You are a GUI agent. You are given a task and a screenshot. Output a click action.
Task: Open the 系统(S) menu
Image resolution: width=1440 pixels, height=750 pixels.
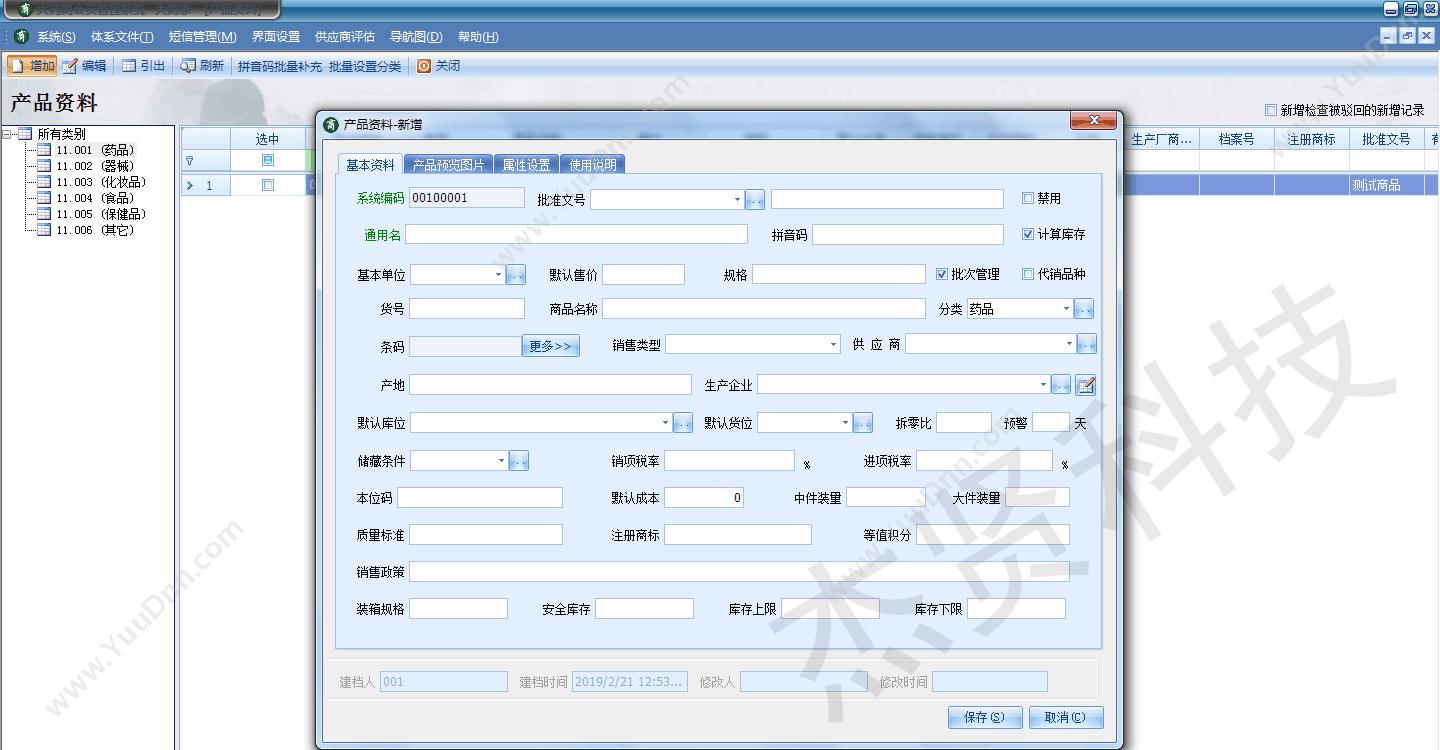(57, 37)
